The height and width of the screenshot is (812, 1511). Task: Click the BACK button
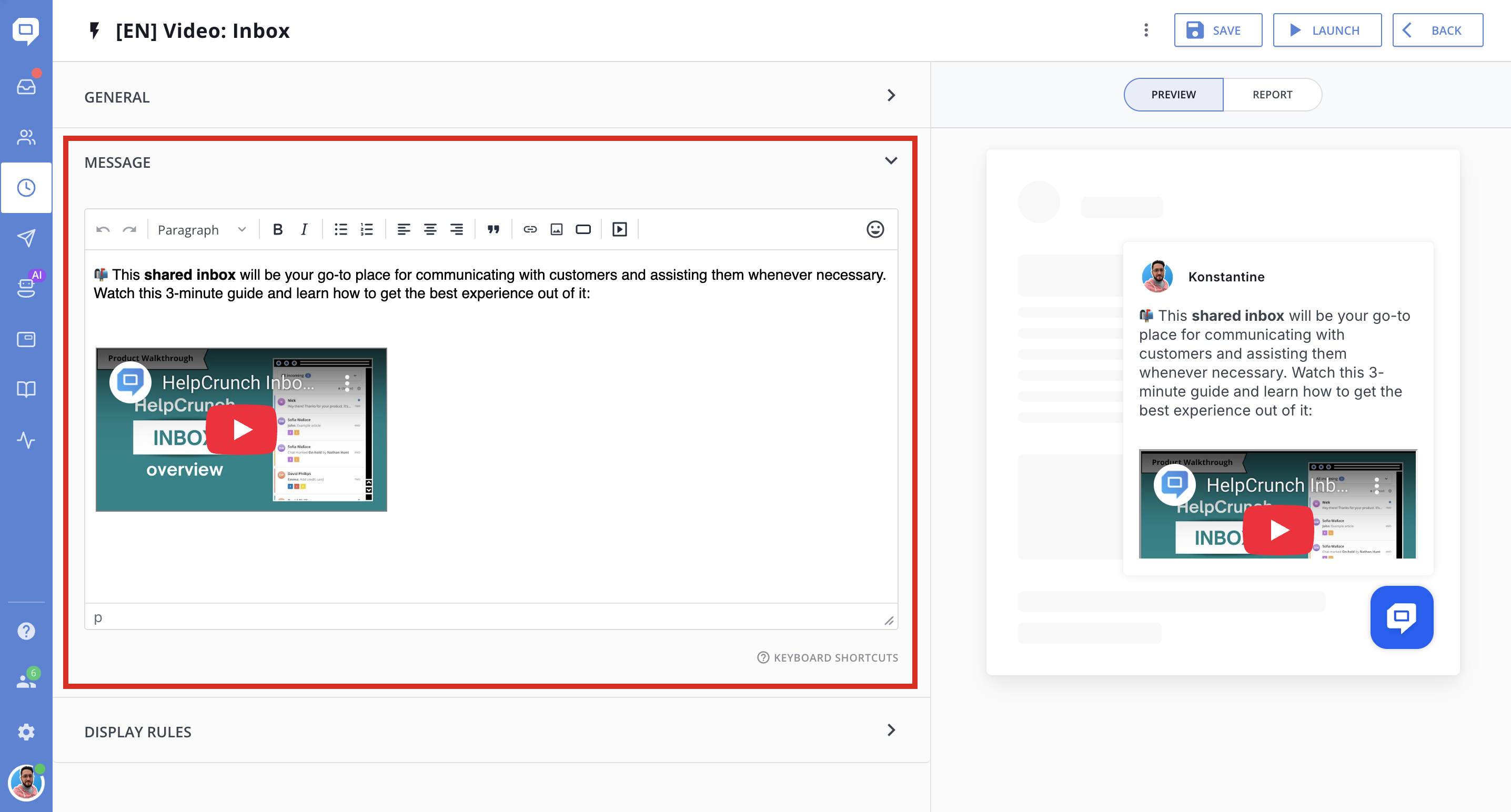click(x=1437, y=30)
